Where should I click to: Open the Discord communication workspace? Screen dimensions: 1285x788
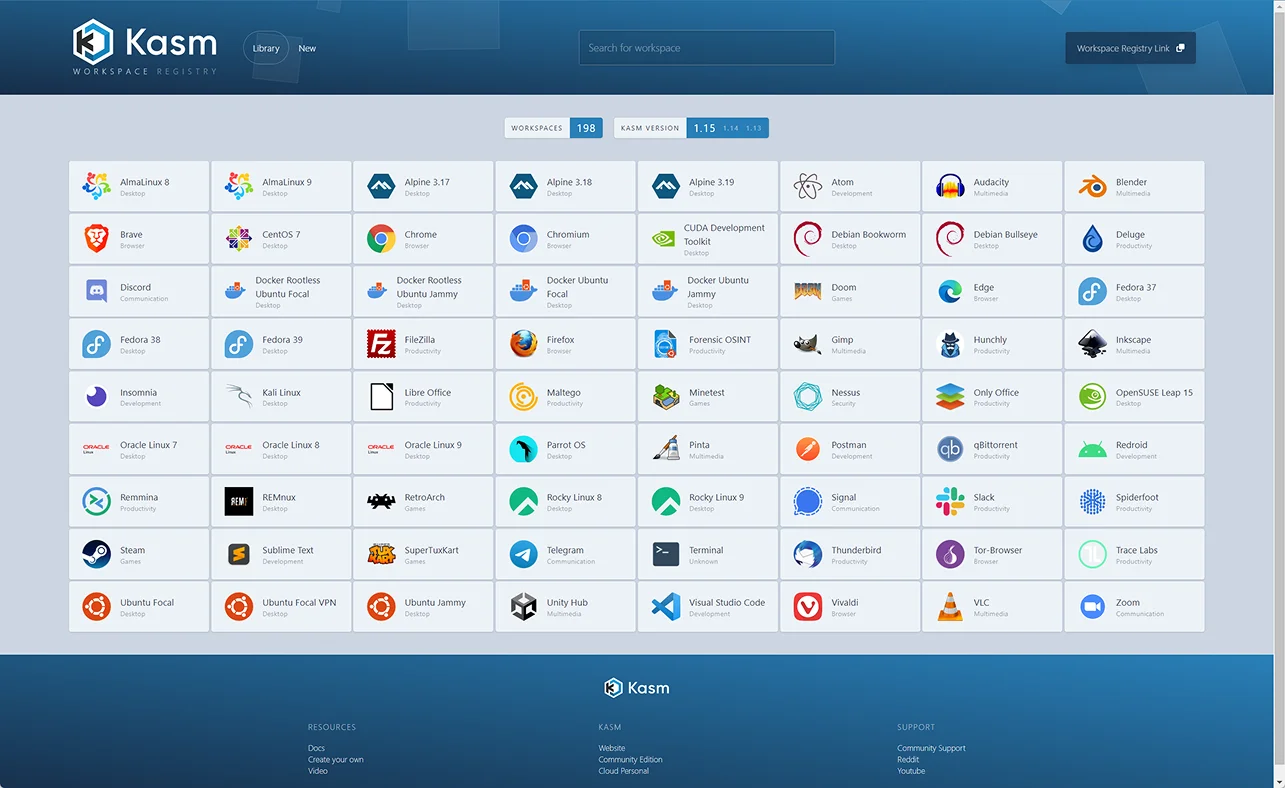138,291
